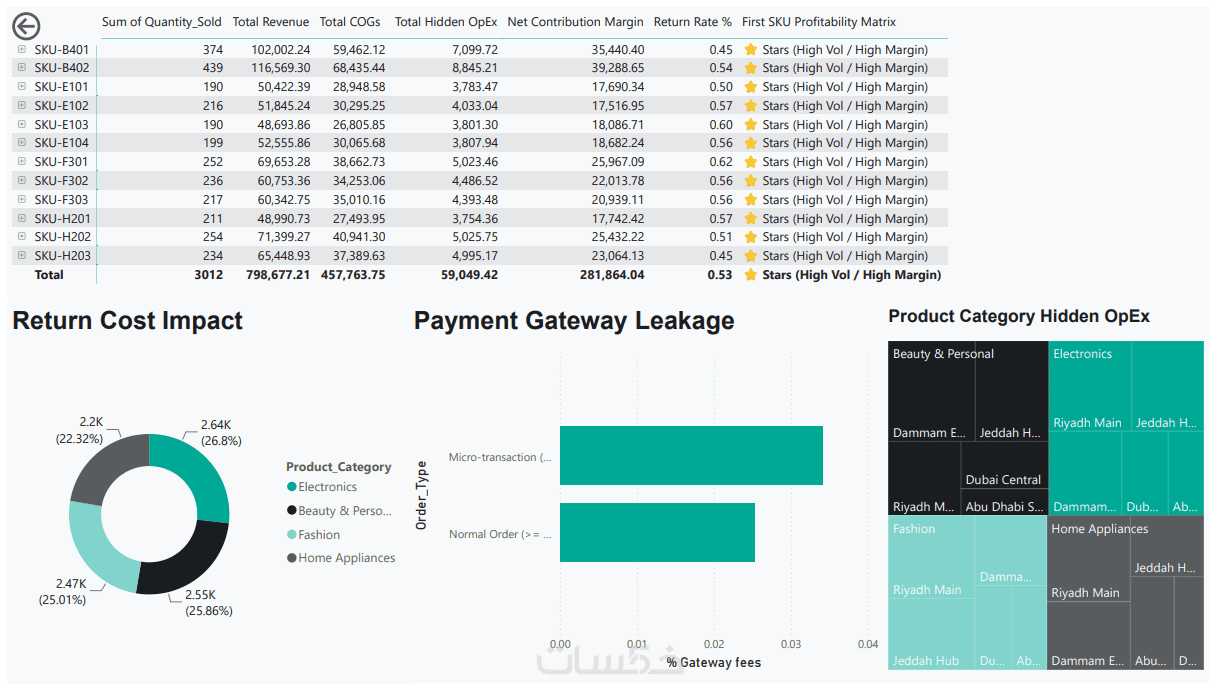Click Total Hidden OpEx column header

coord(446,22)
